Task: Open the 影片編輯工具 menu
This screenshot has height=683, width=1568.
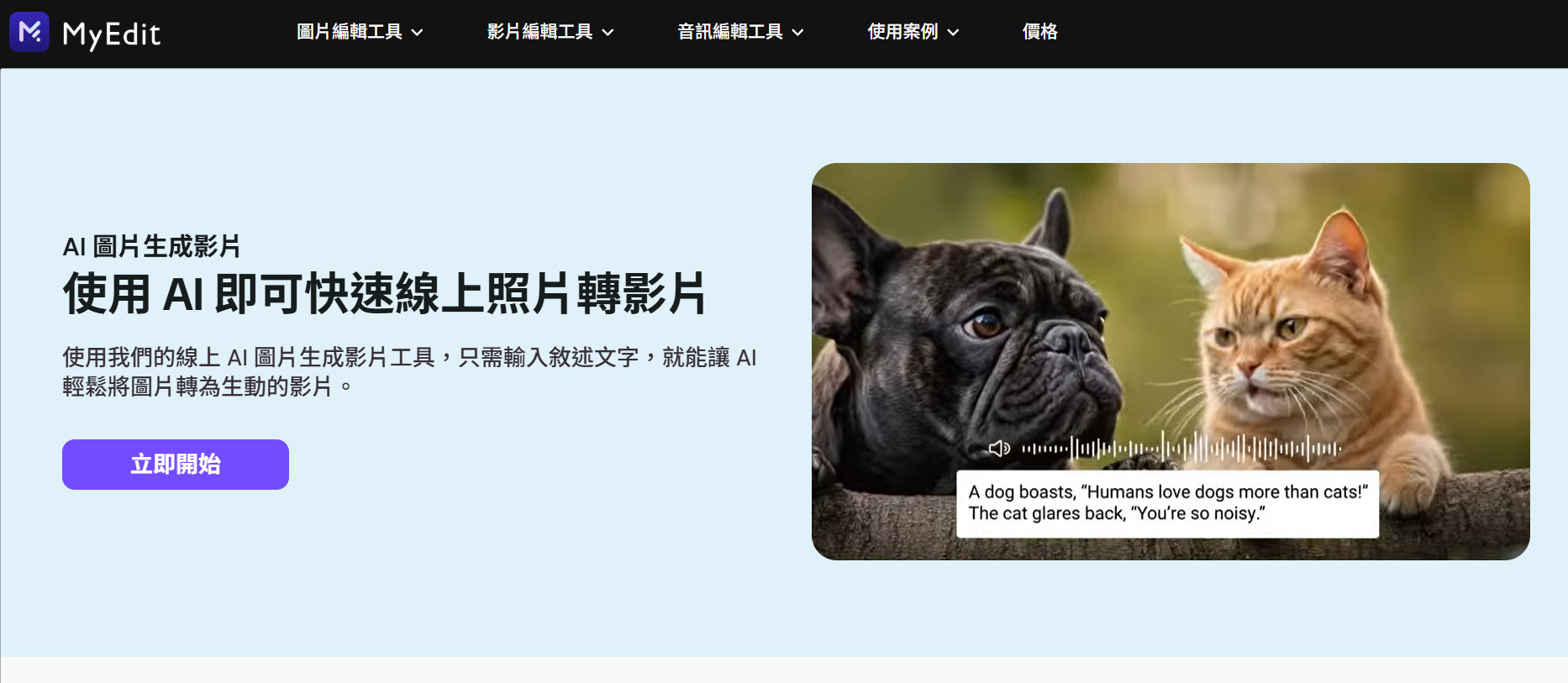Action: coord(550,32)
